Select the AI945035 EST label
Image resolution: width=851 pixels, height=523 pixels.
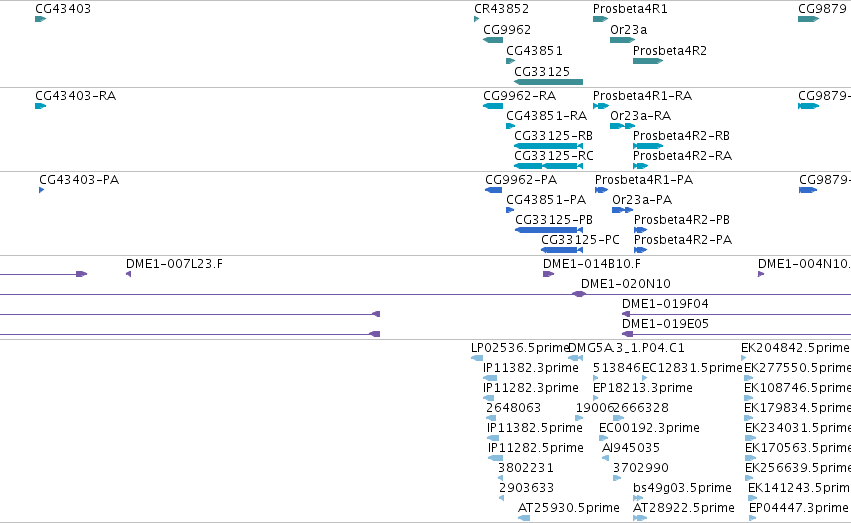tap(631, 448)
